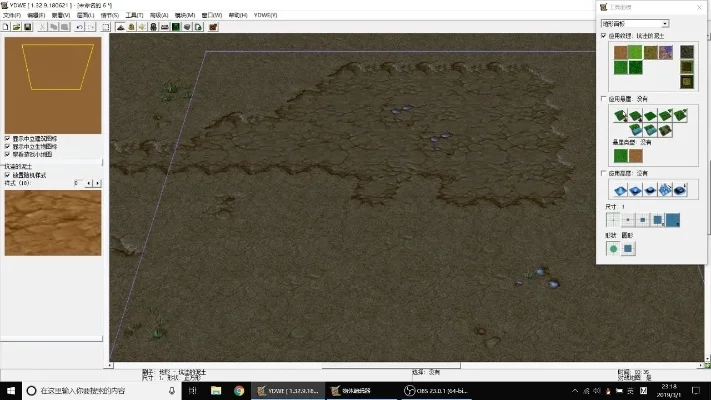Click the Selection Brush dashed-square icon
This screenshot has width=711, height=400.
(106, 27)
